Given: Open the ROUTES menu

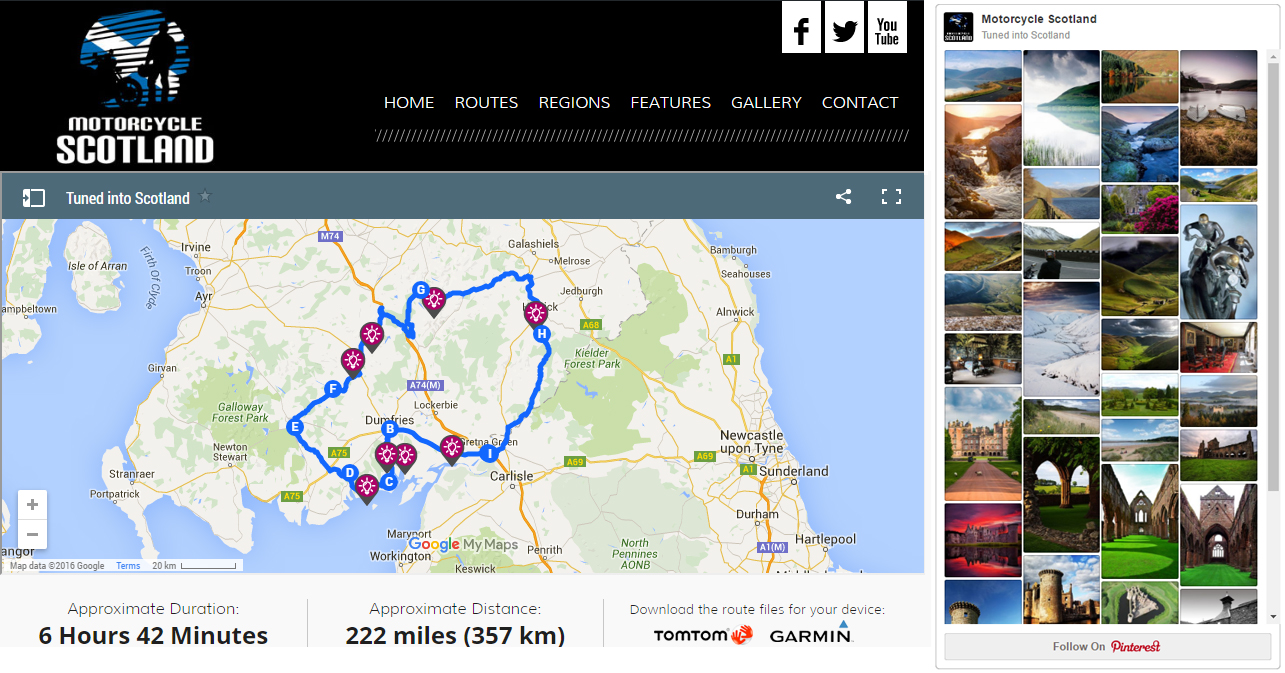Looking at the screenshot, I should (x=486, y=102).
